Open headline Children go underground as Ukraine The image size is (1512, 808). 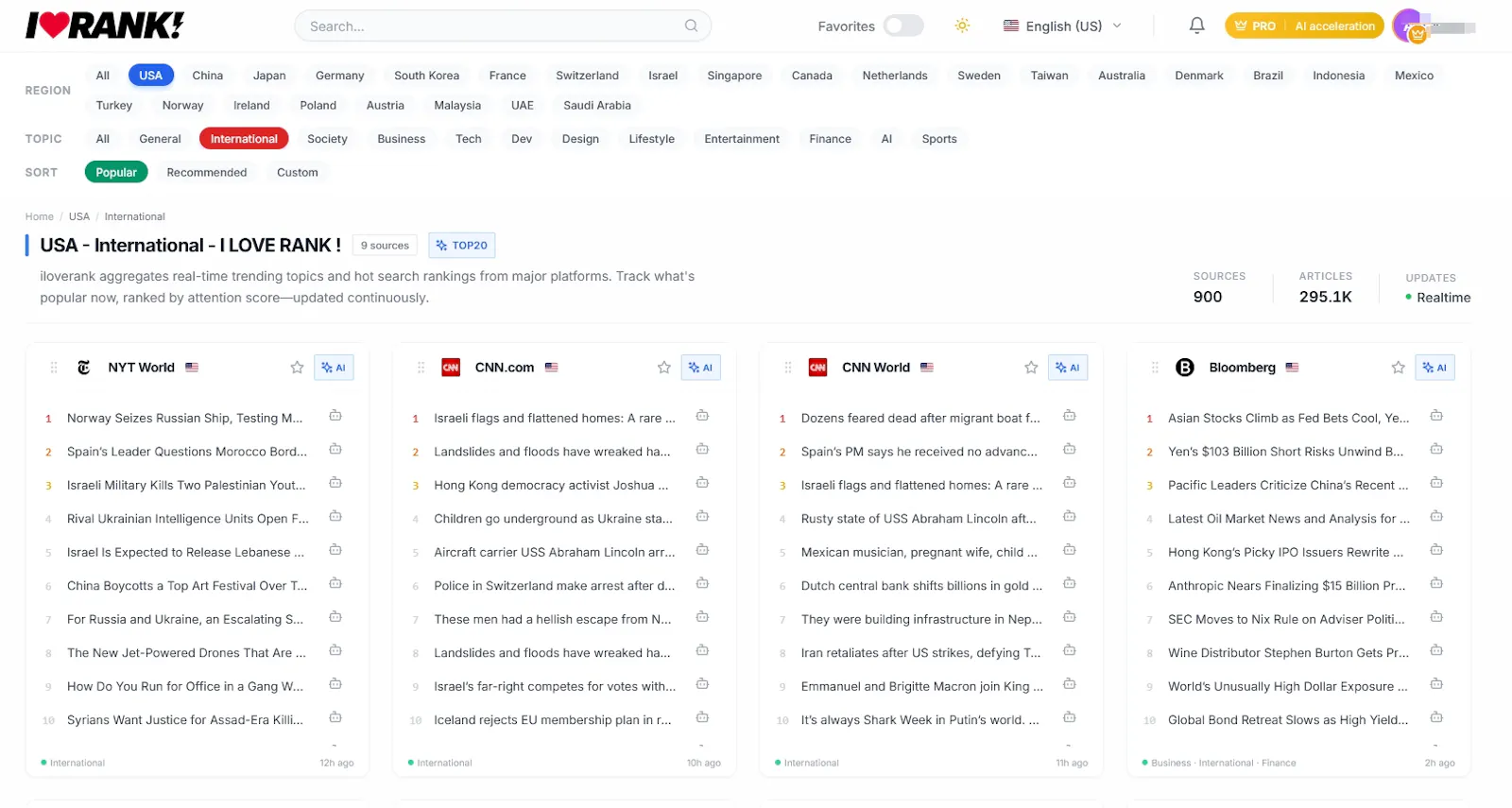click(x=553, y=519)
